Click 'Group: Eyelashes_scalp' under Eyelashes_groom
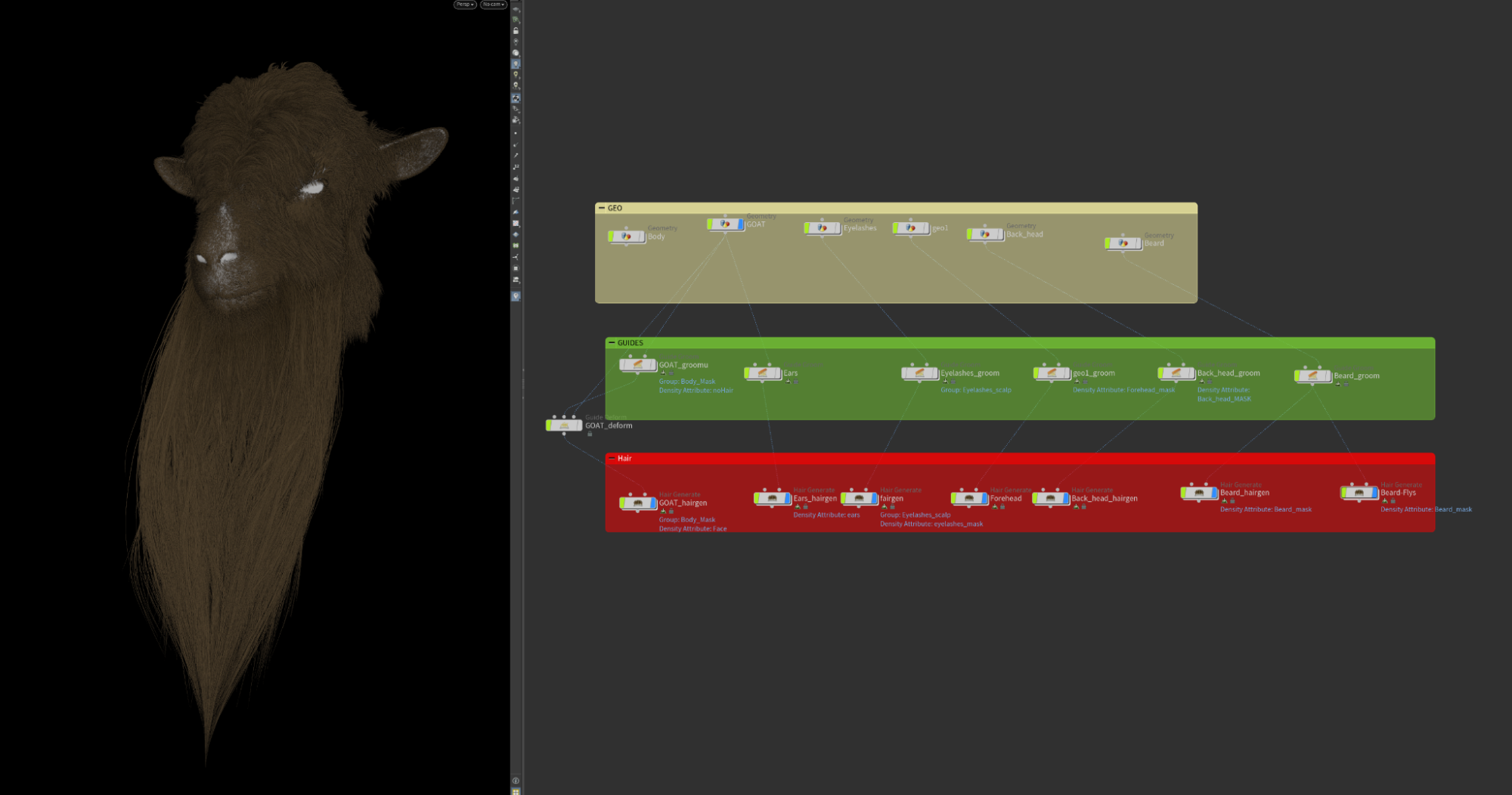 (x=976, y=390)
